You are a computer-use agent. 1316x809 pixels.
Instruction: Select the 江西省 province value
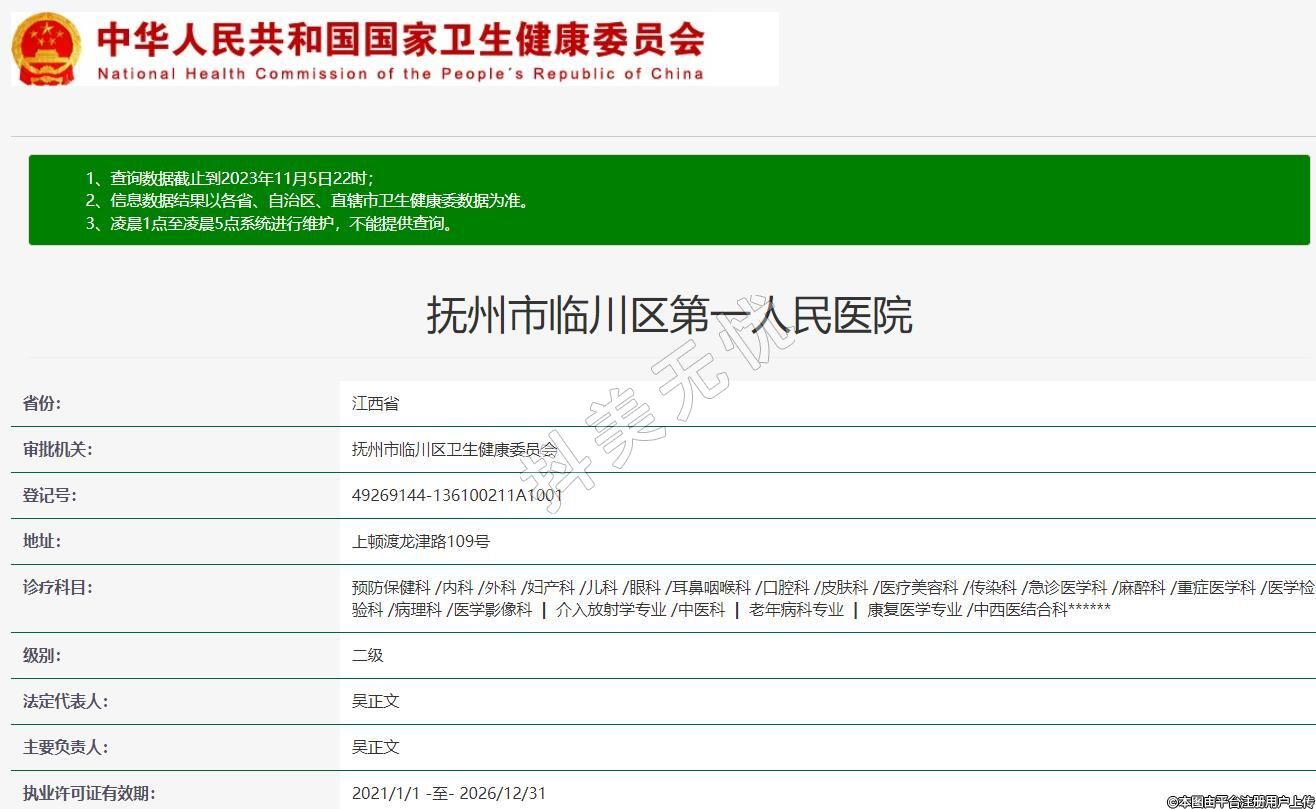point(375,403)
